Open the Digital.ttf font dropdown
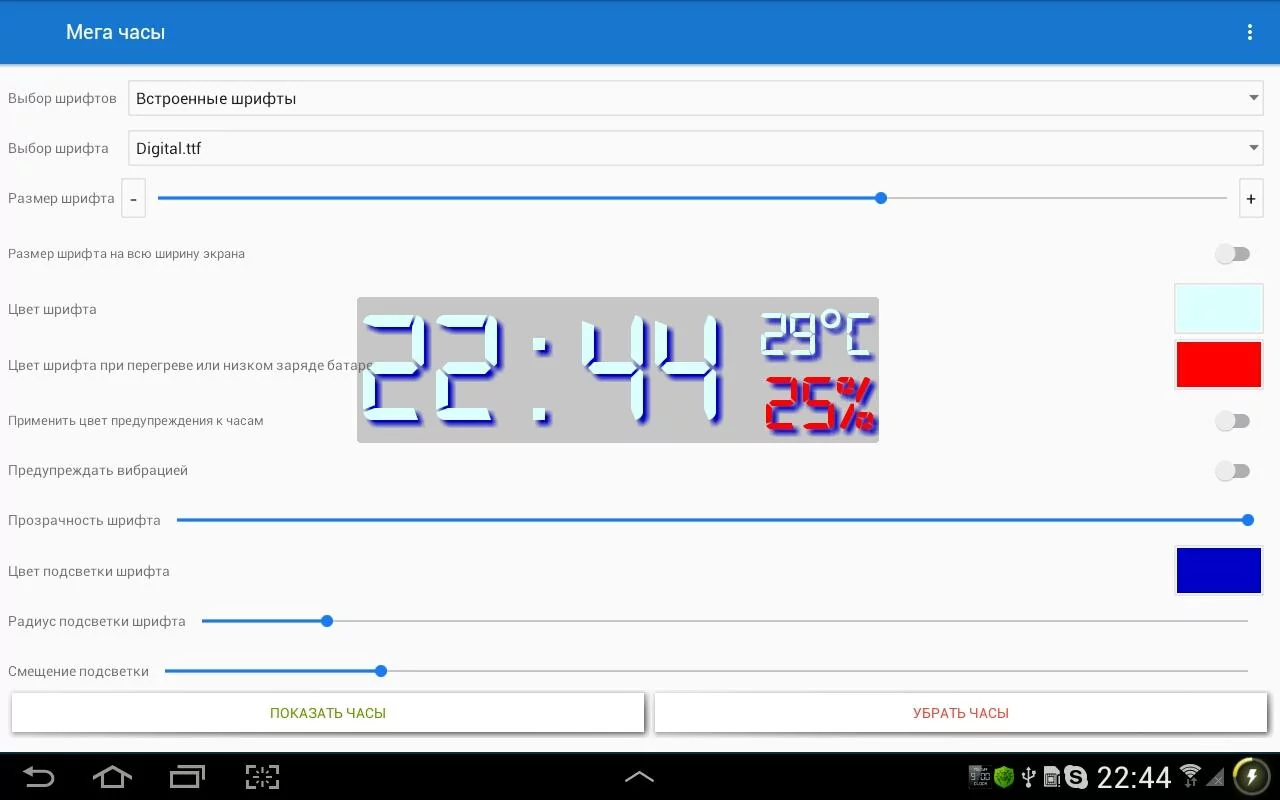This screenshot has height=800, width=1280. [x=696, y=148]
